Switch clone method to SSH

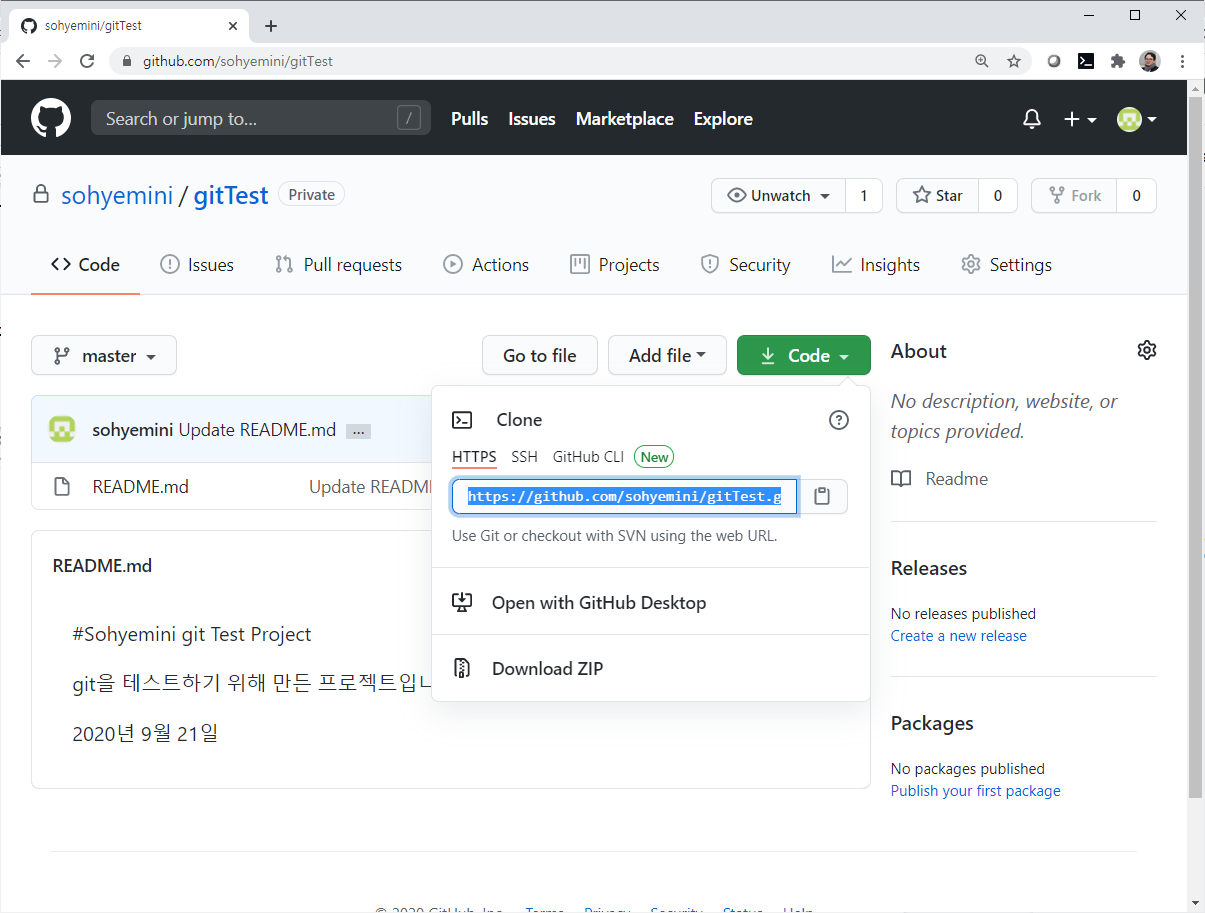pos(524,457)
